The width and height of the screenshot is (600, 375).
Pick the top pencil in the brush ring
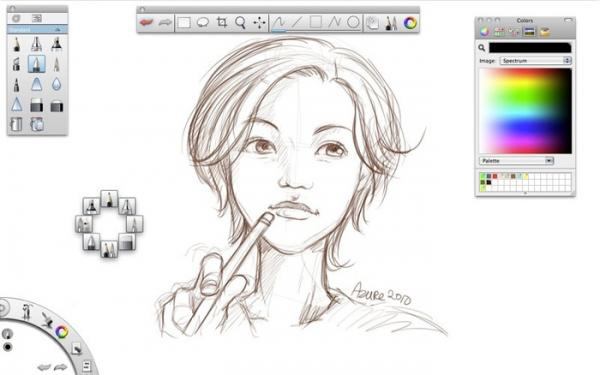click(x=109, y=199)
